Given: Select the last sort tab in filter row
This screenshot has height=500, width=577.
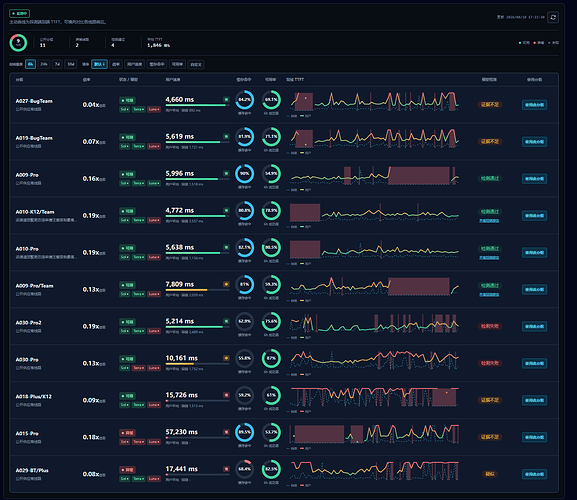Looking at the screenshot, I should click(x=196, y=64).
